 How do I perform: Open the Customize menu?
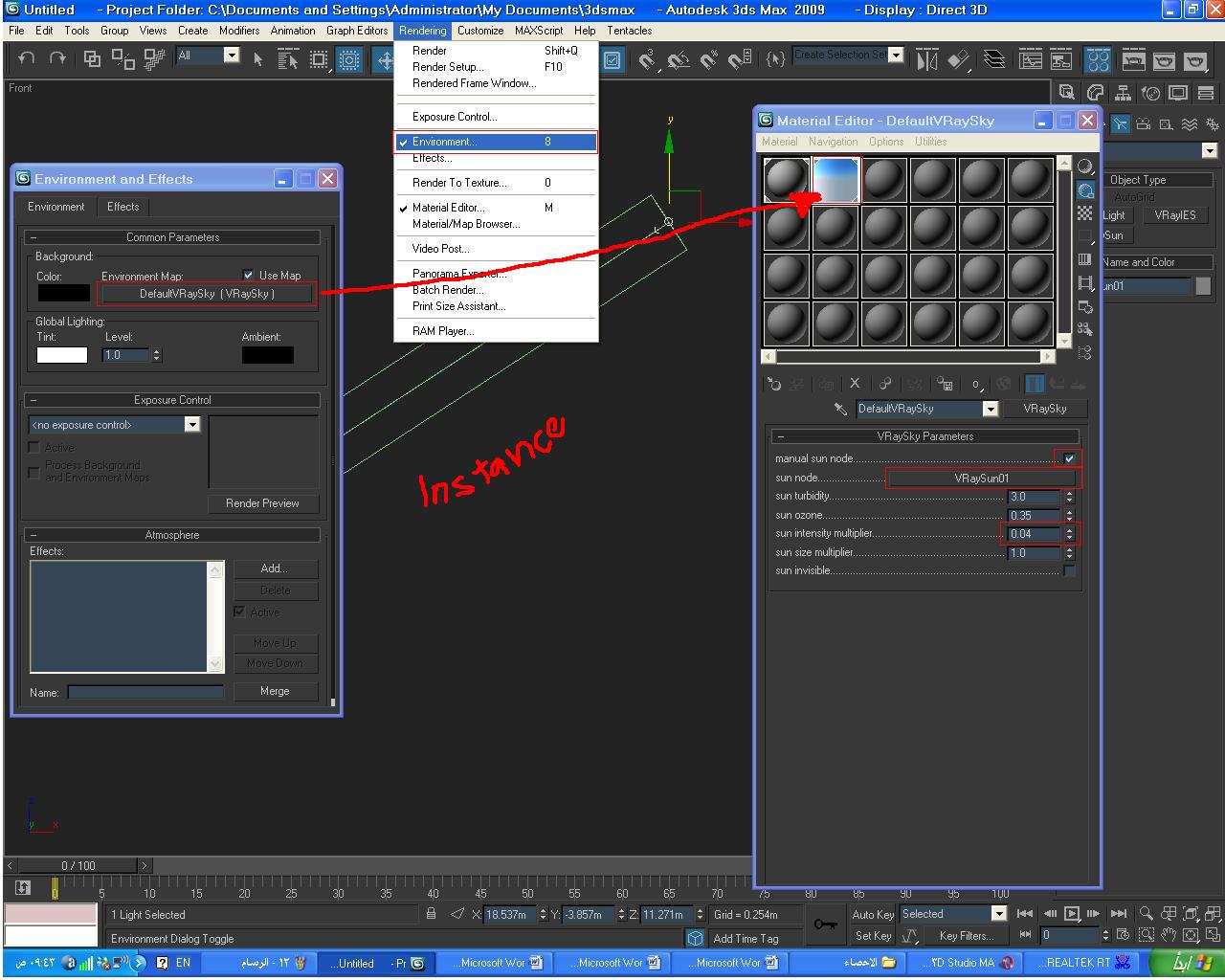pos(480,31)
